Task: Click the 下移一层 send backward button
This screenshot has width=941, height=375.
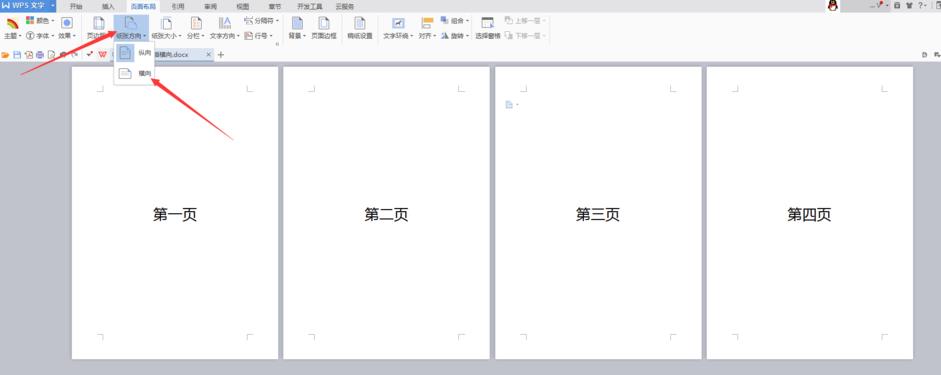Action: pyautogui.click(x=526, y=36)
